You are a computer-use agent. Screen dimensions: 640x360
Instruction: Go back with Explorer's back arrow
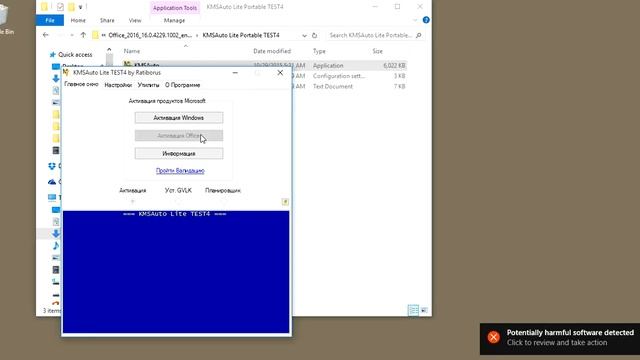[x=46, y=35]
